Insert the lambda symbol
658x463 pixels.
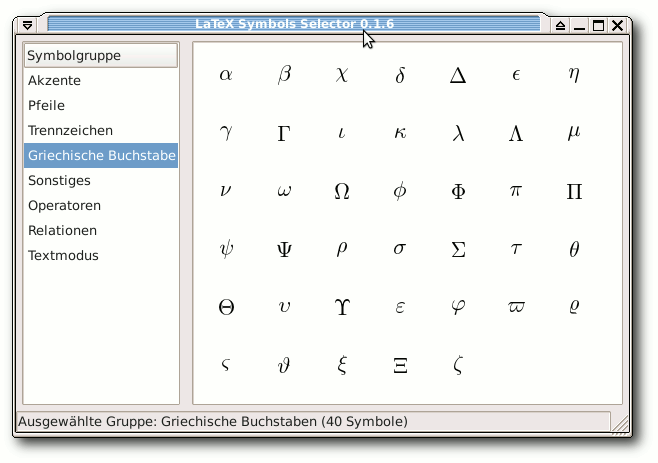coord(458,133)
